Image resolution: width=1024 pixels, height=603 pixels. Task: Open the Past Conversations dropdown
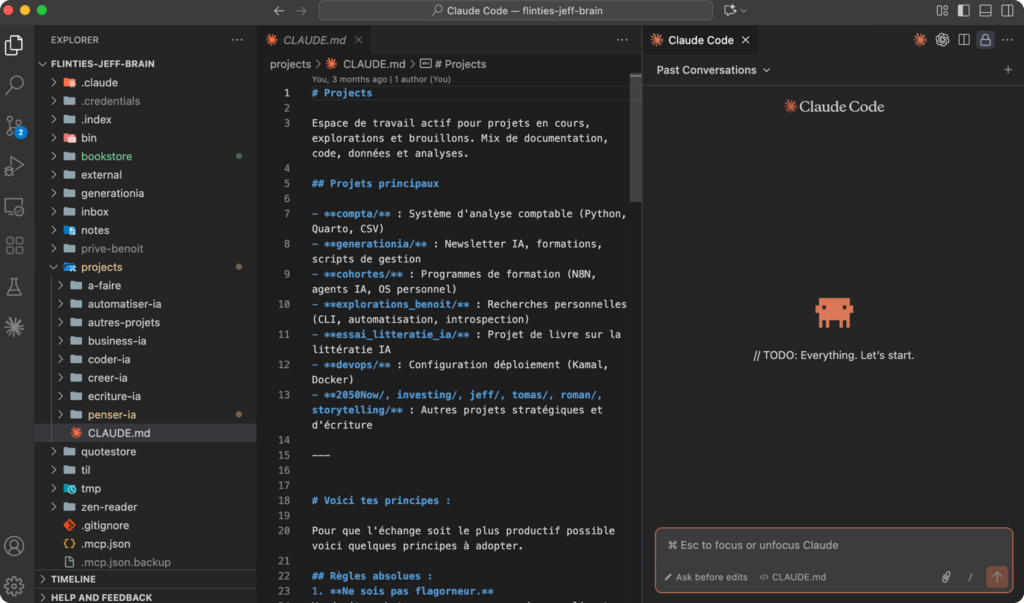[713, 70]
